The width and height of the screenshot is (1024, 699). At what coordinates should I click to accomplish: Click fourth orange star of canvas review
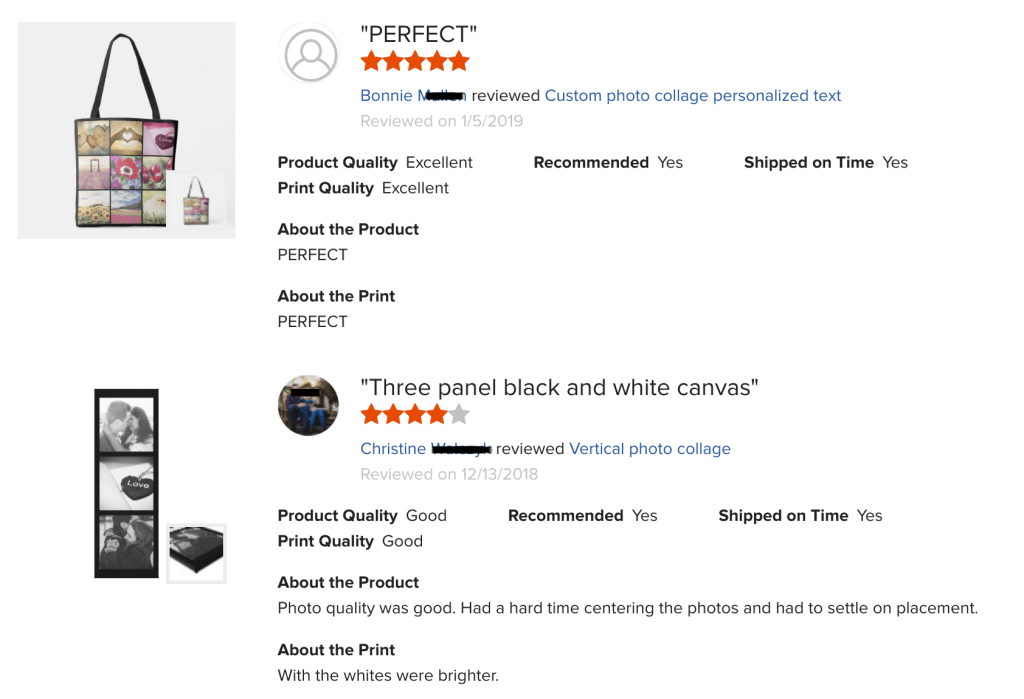click(x=437, y=414)
